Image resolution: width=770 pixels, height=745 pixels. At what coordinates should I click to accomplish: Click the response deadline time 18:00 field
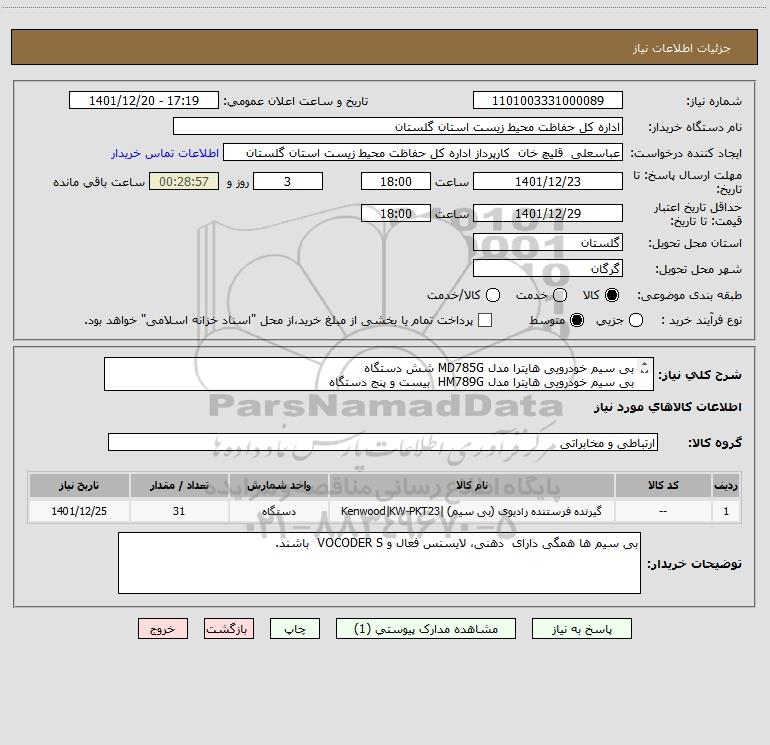tap(396, 181)
